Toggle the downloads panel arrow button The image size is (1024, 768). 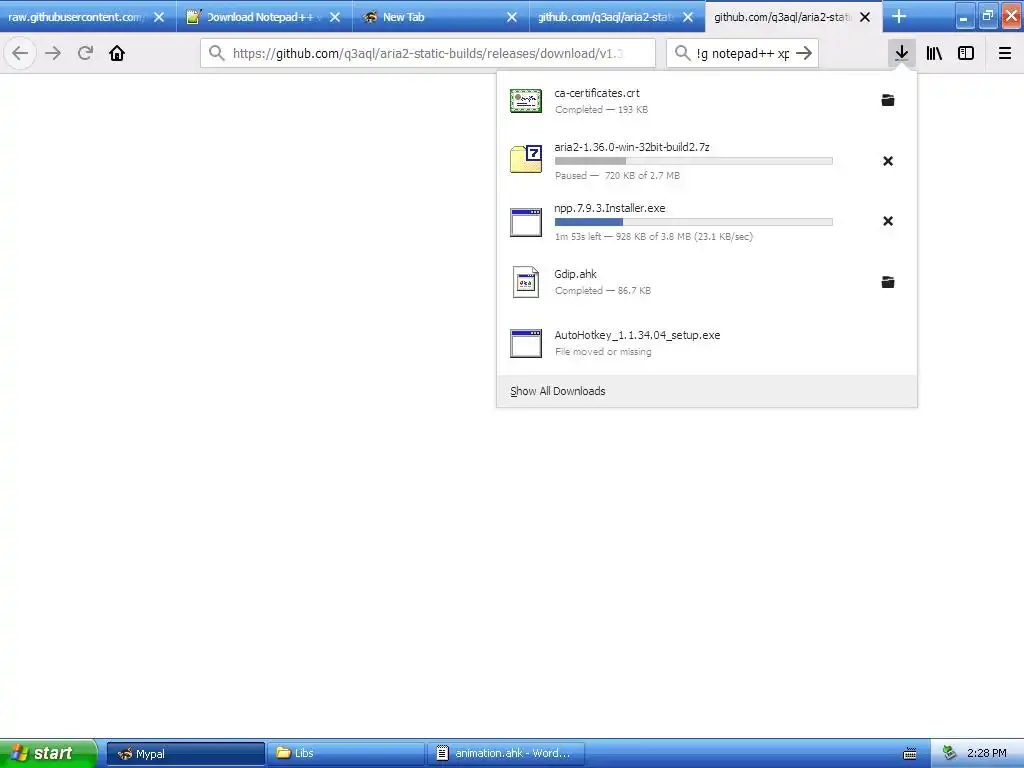[902, 53]
